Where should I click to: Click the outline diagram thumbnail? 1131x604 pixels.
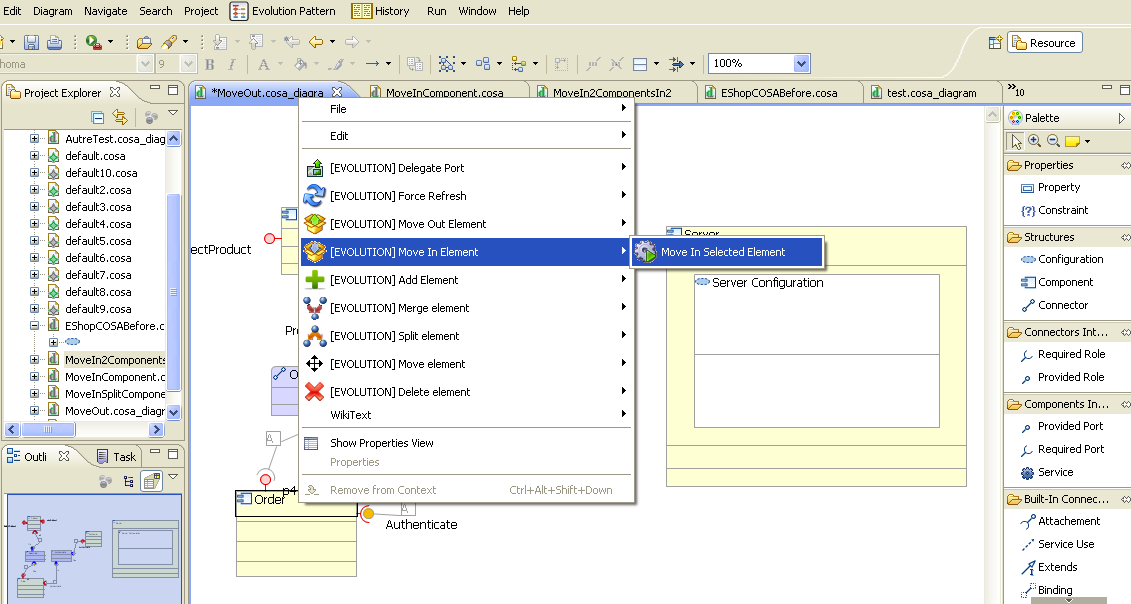pos(93,548)
